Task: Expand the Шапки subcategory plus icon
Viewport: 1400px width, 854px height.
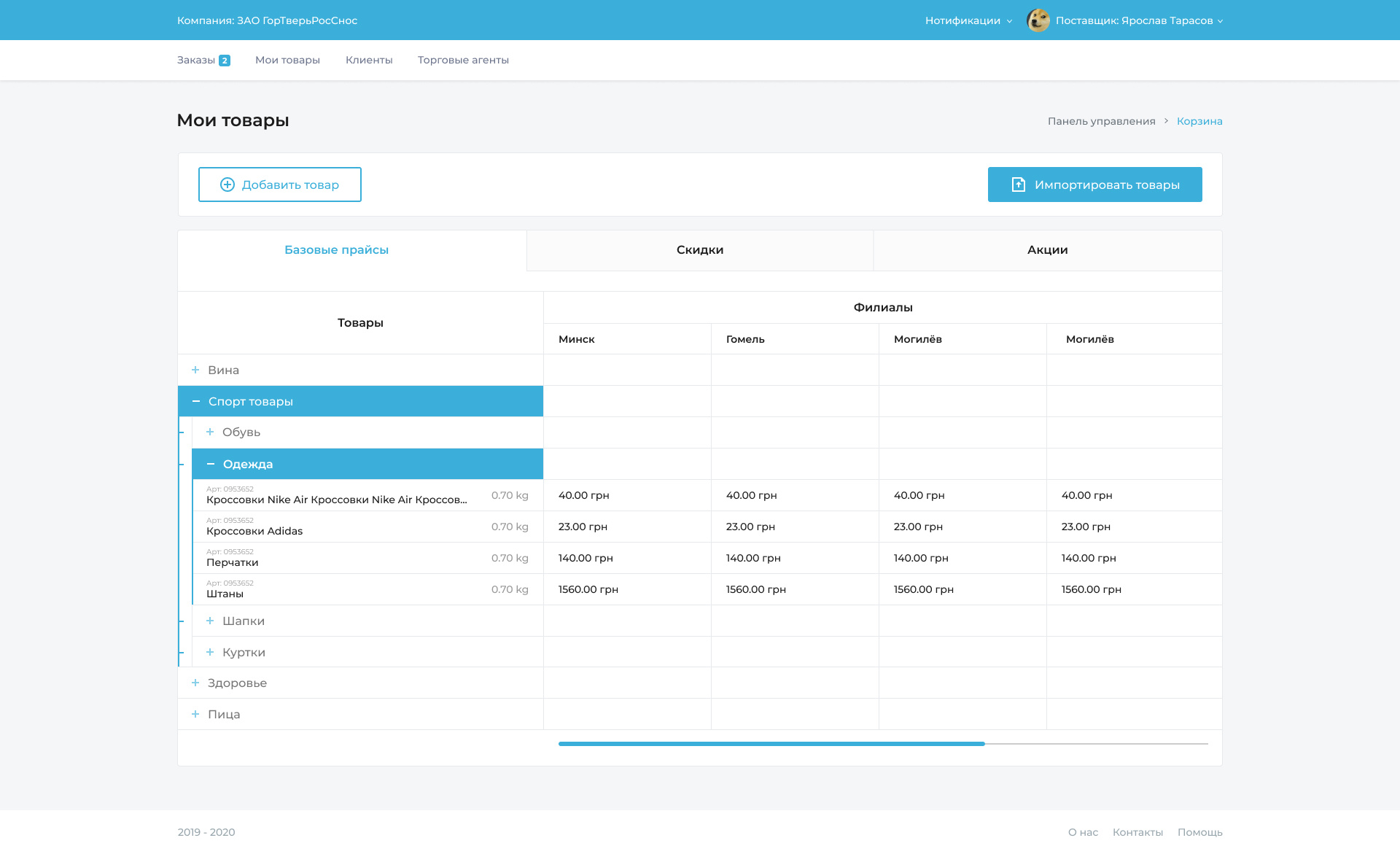Action: point(210,621)
